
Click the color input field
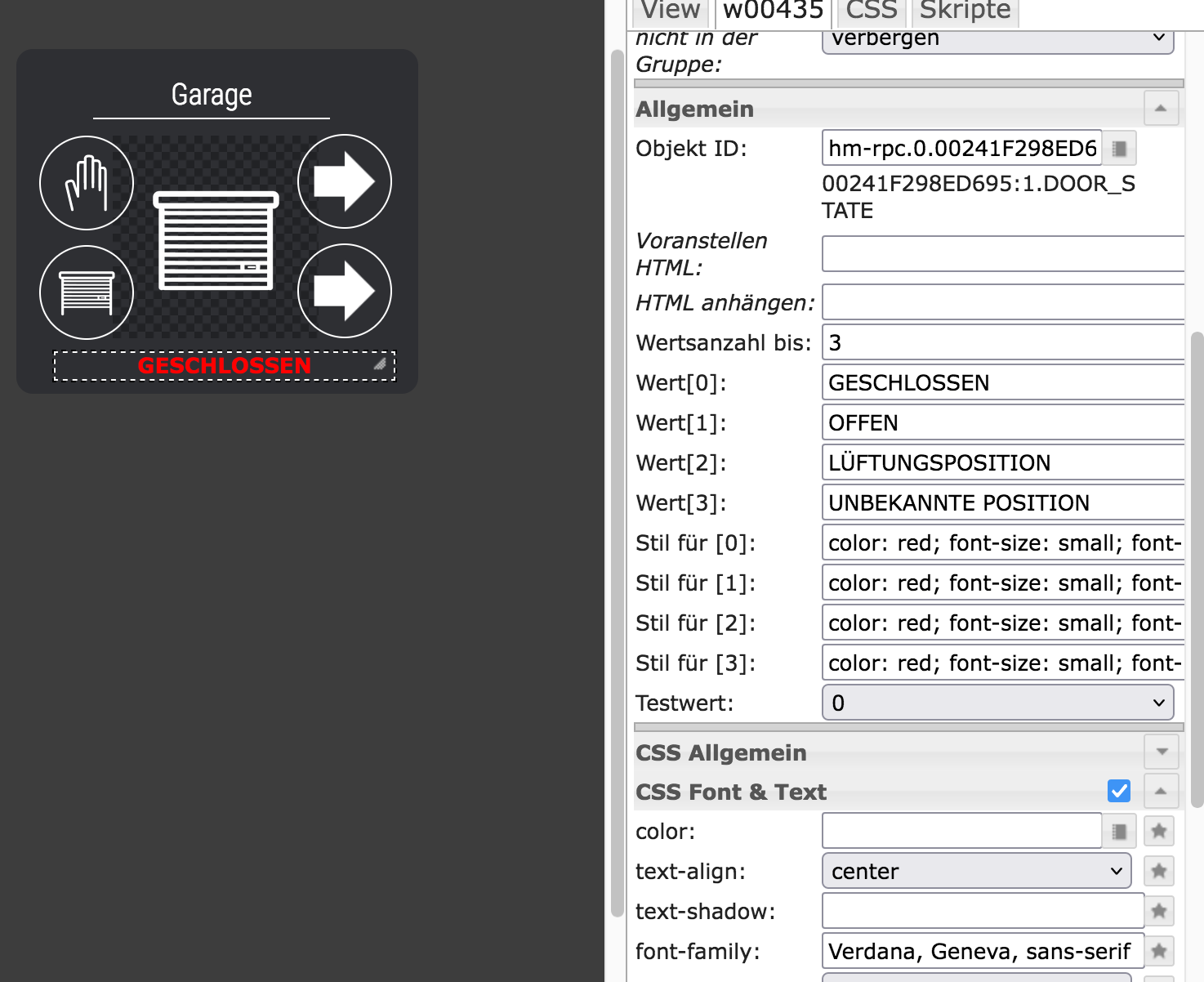(x=962, y=831)
